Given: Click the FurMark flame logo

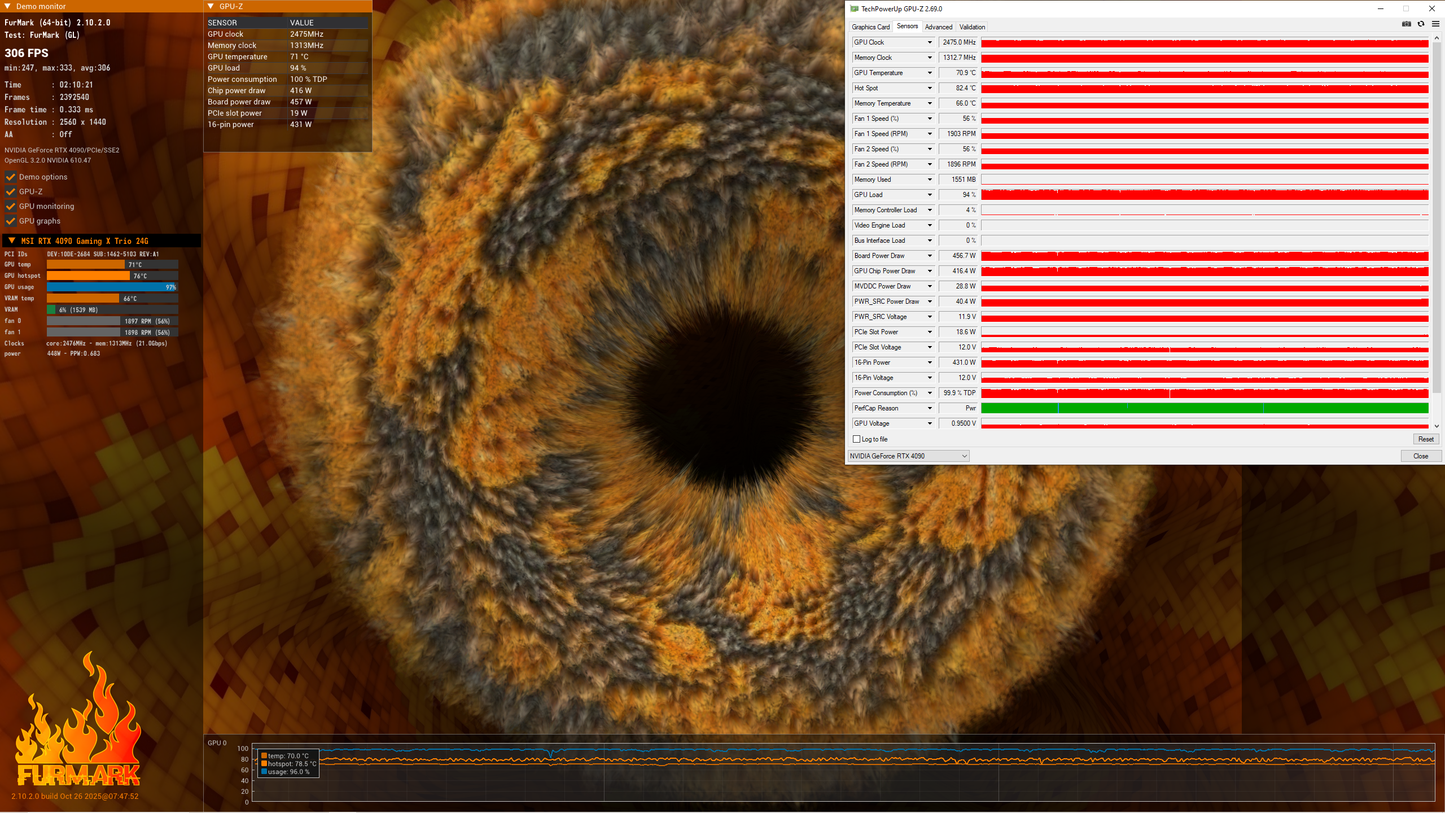Looking at the screenshot, I should (78, 720).
